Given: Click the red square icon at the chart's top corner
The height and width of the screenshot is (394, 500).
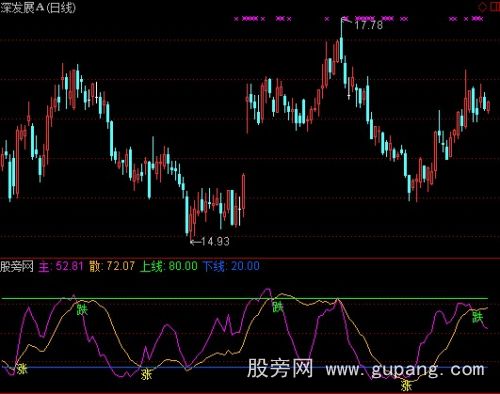Looking at the screenshot, I should 495,7.
